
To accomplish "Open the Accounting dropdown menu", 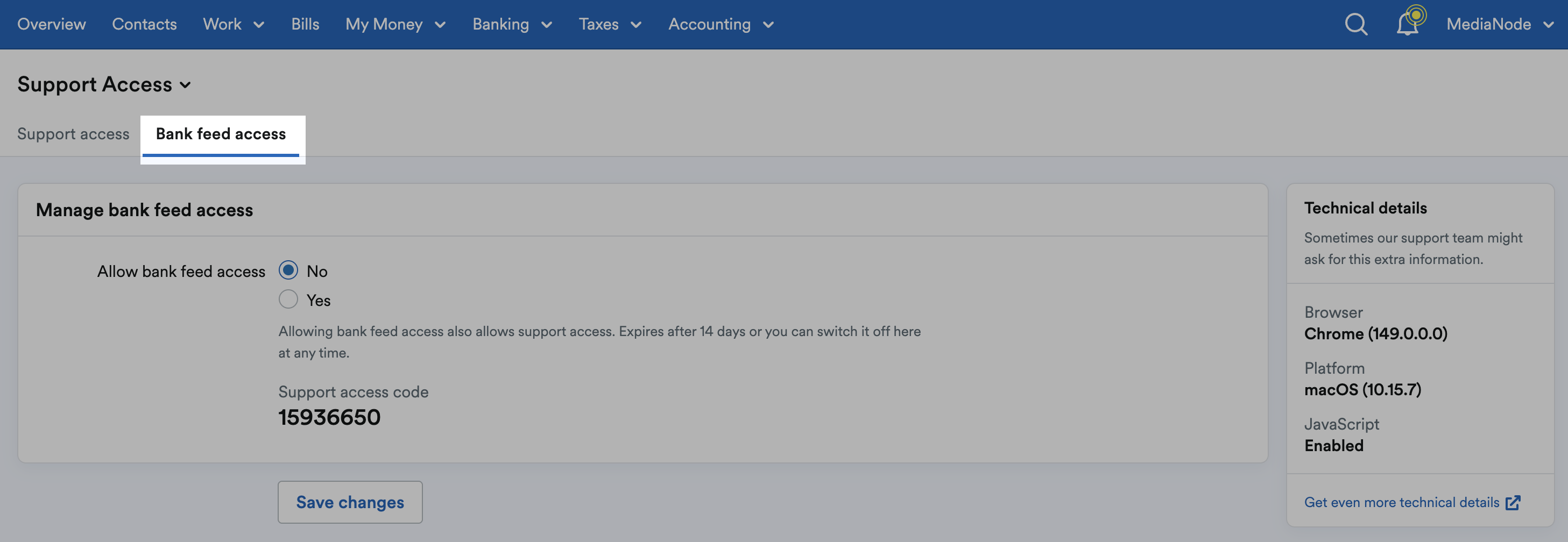I will [x=721, y=24].
